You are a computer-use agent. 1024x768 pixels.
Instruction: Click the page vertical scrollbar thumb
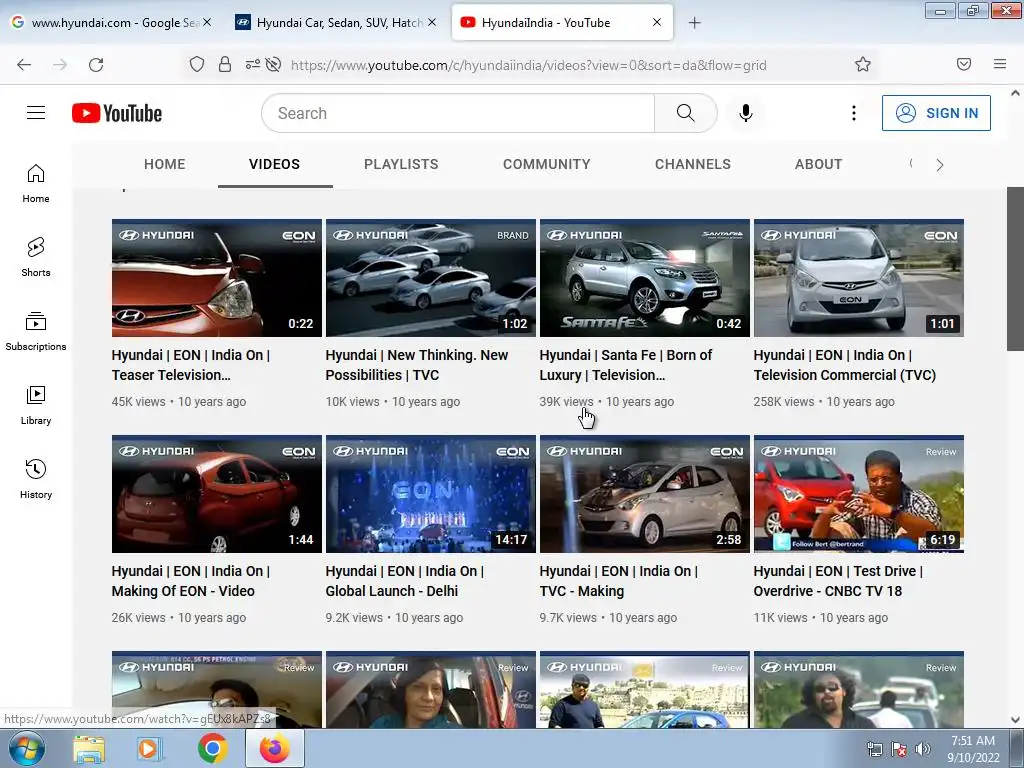coord(1015,268)
